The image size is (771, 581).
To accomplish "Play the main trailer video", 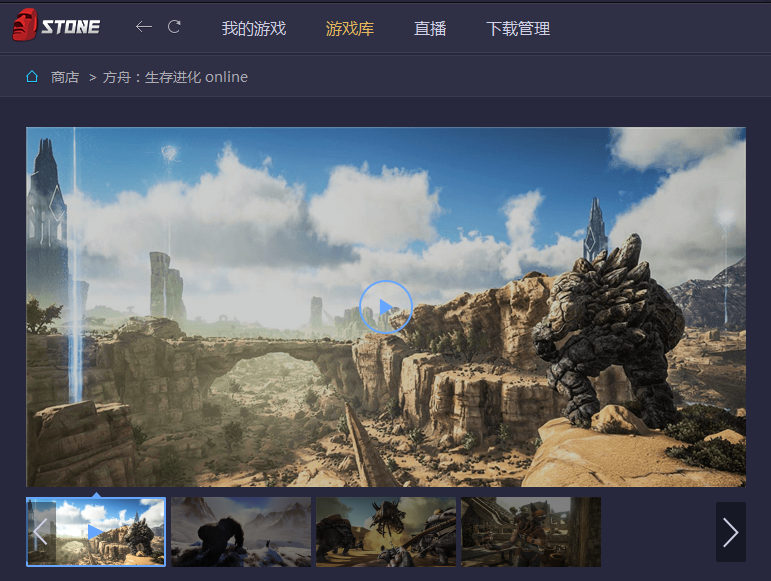I will [386, 307].
